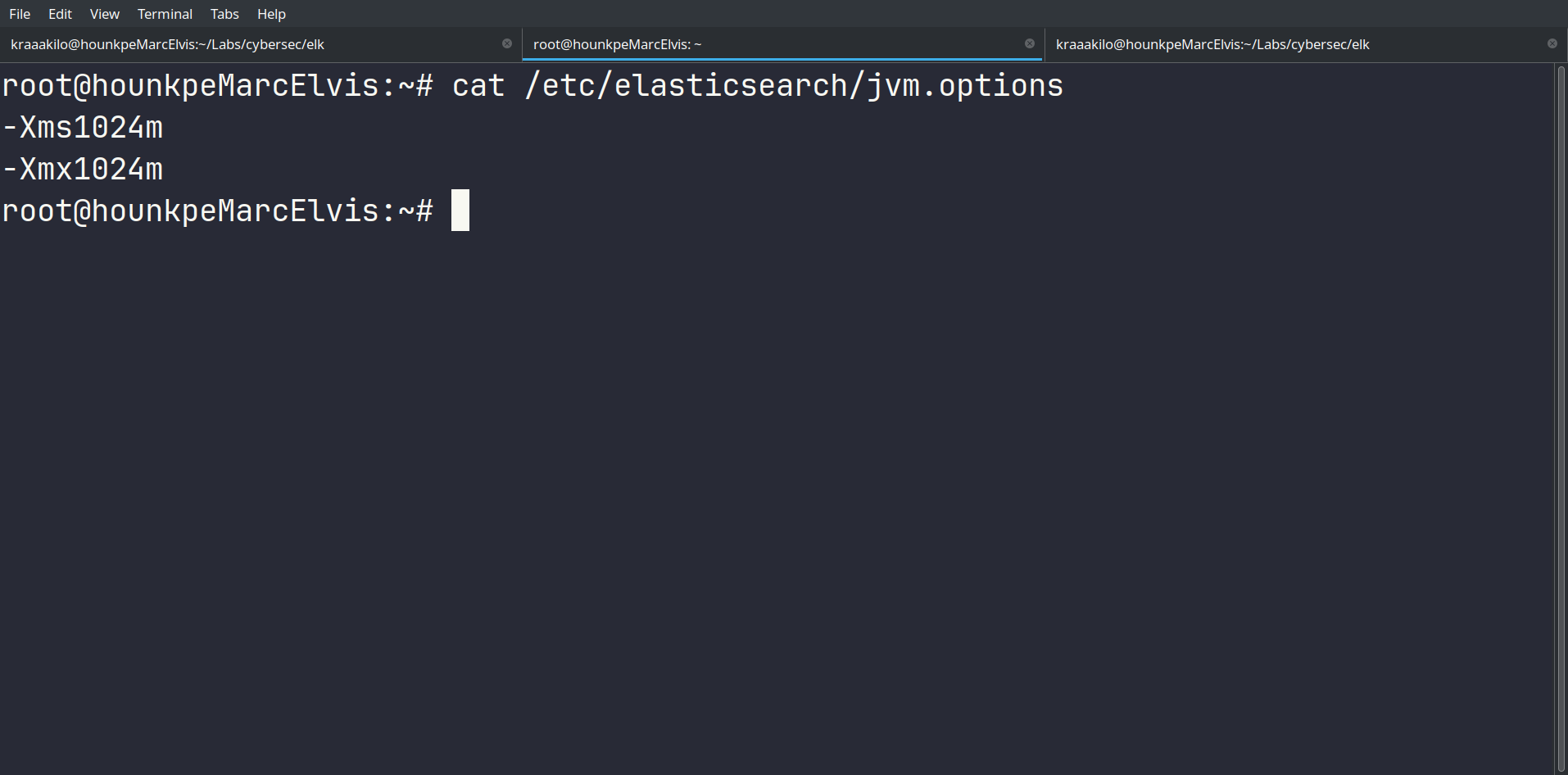Click the prompt text on the last line
1568x775 pixels.
(217, 211)
